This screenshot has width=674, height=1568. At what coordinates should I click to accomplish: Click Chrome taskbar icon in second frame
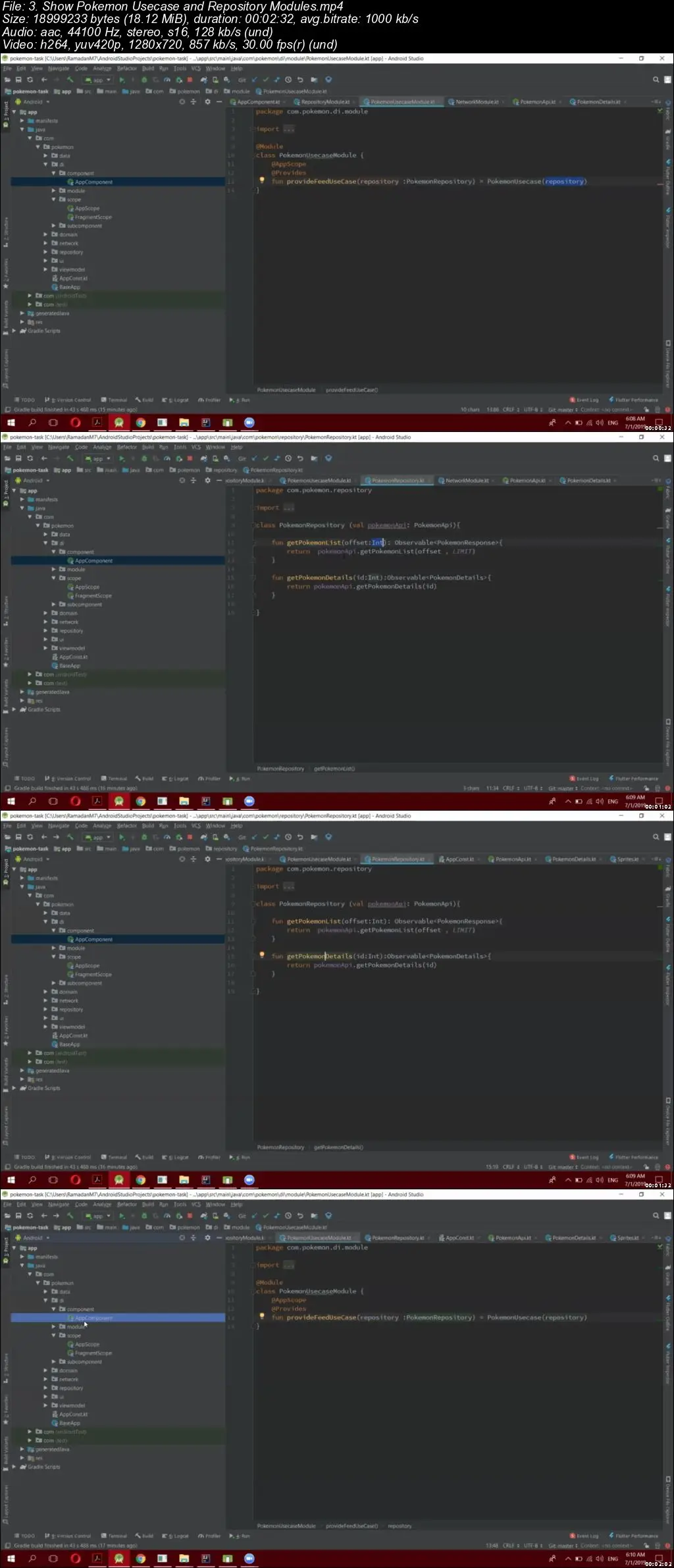pos(140,801)
